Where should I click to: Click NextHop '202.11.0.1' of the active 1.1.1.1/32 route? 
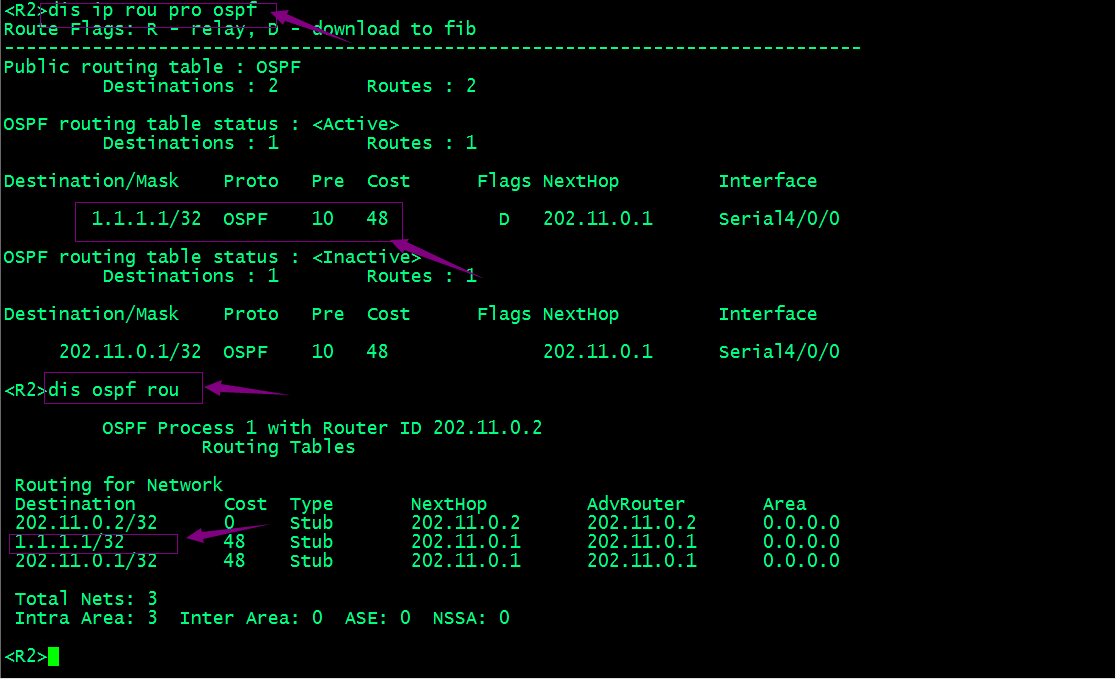(598, 219)
